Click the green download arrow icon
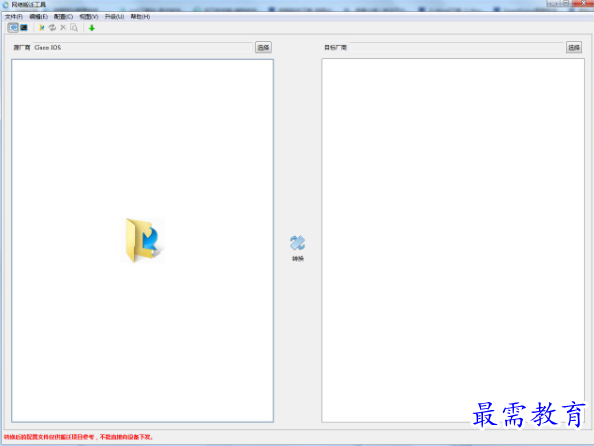Viewport: 594px width, 446px height. 92,28
